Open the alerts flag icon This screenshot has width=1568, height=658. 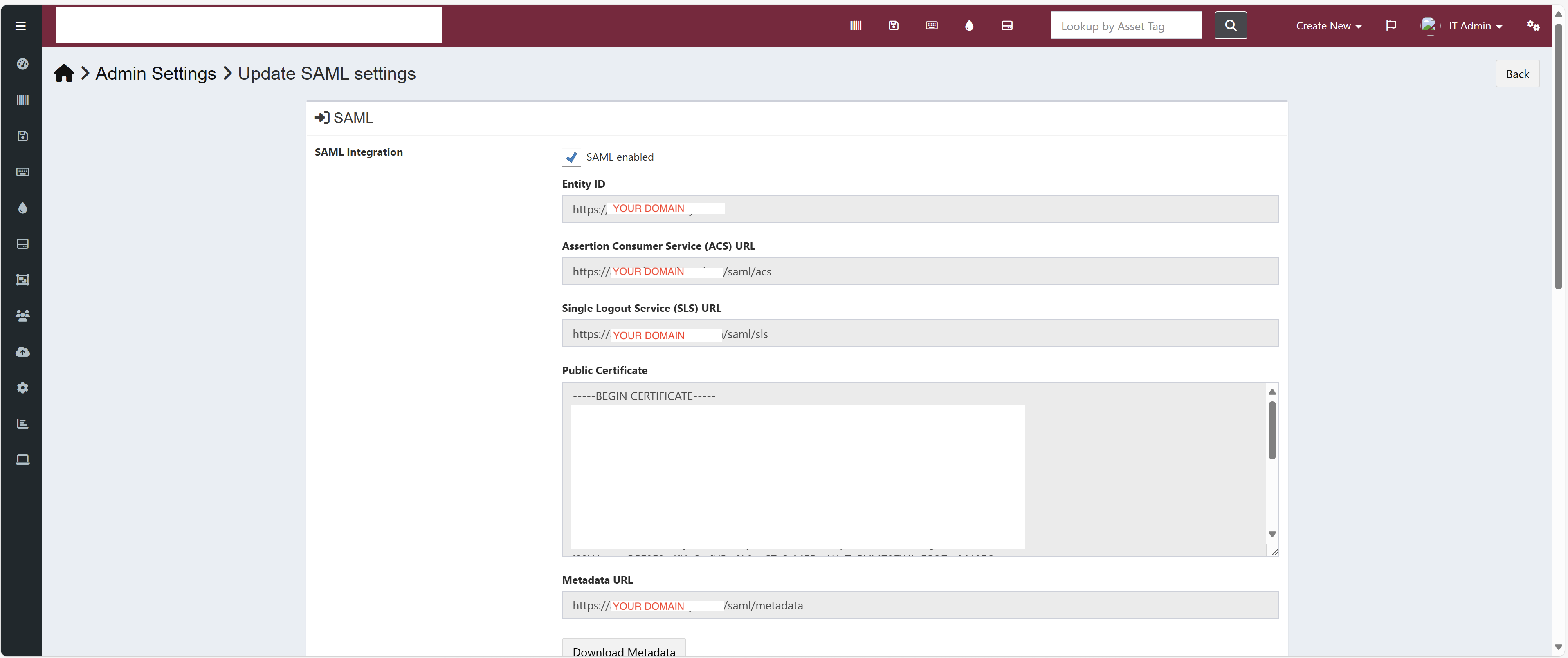1390,25
